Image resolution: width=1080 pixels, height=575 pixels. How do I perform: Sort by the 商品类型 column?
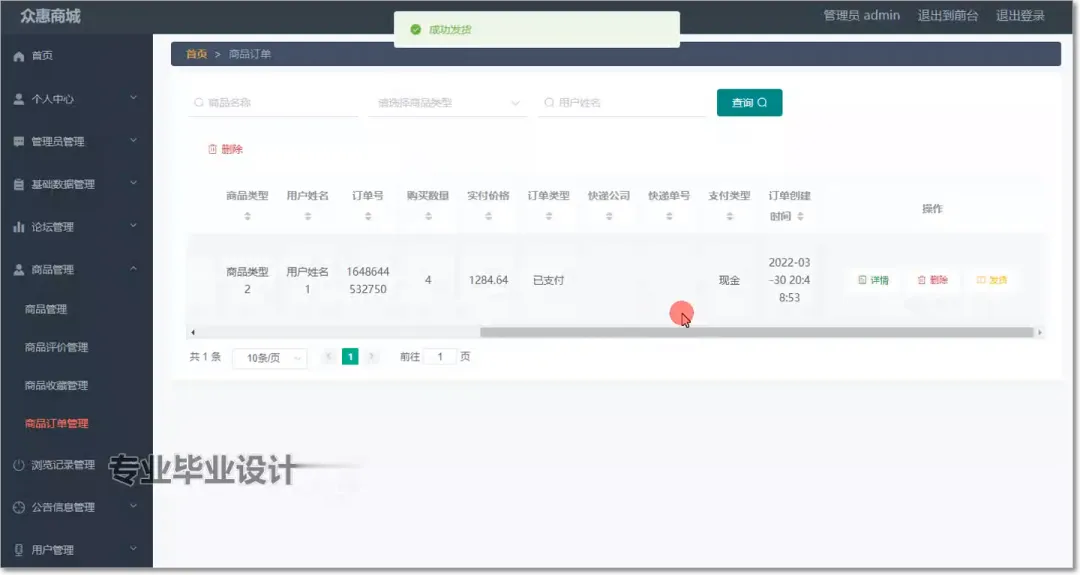[x=247, y=216]
